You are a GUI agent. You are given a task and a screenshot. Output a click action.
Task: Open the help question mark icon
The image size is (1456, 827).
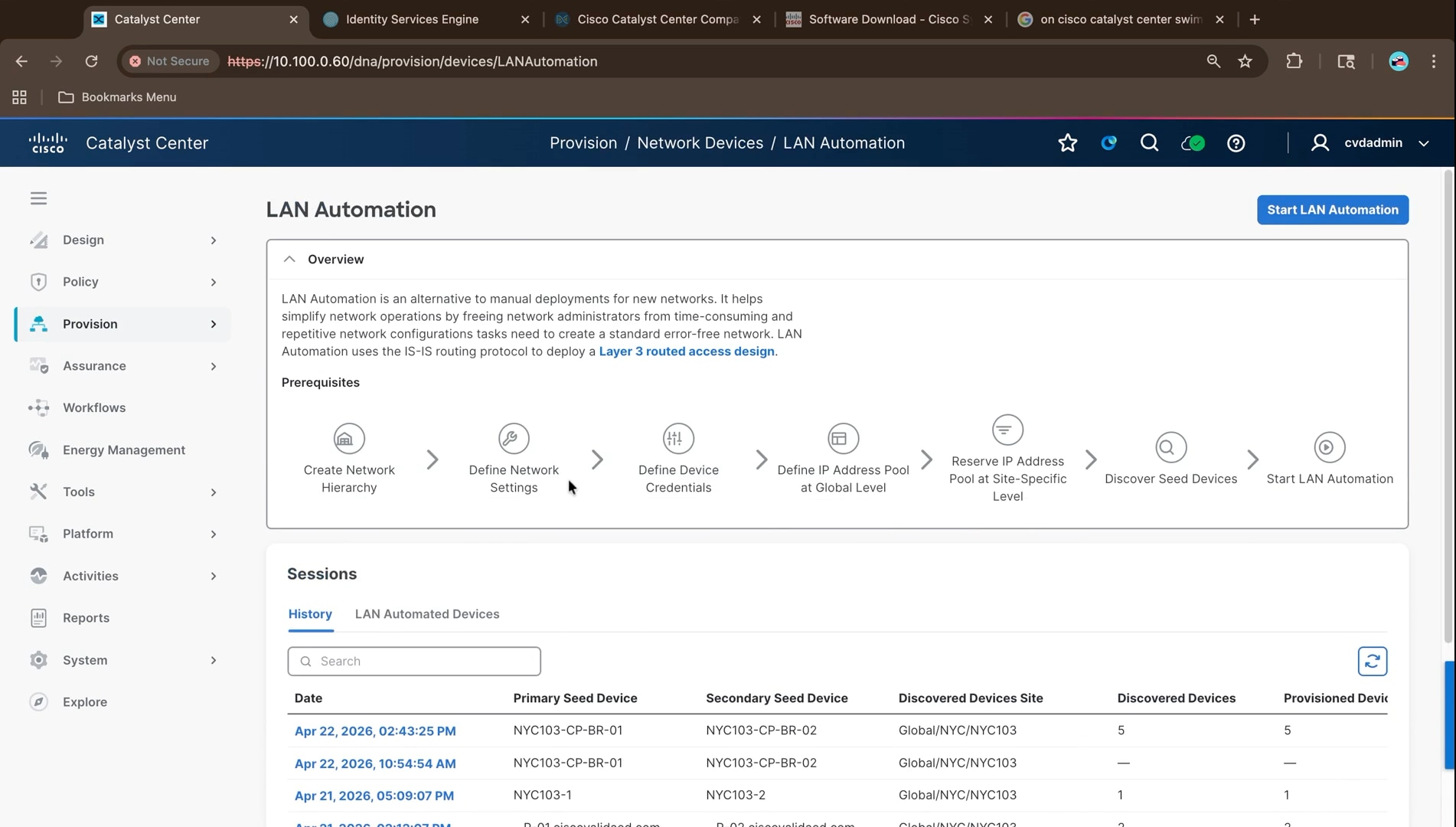point(1236,143)
